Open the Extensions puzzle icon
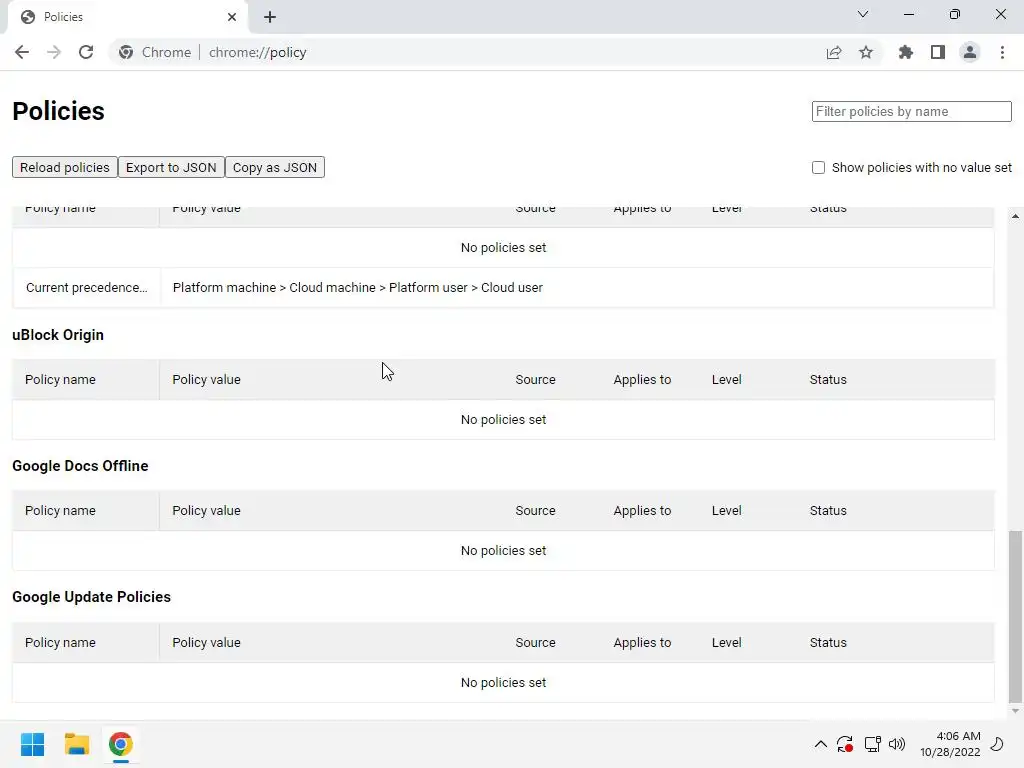1024x768 pixels. [905, 52]
